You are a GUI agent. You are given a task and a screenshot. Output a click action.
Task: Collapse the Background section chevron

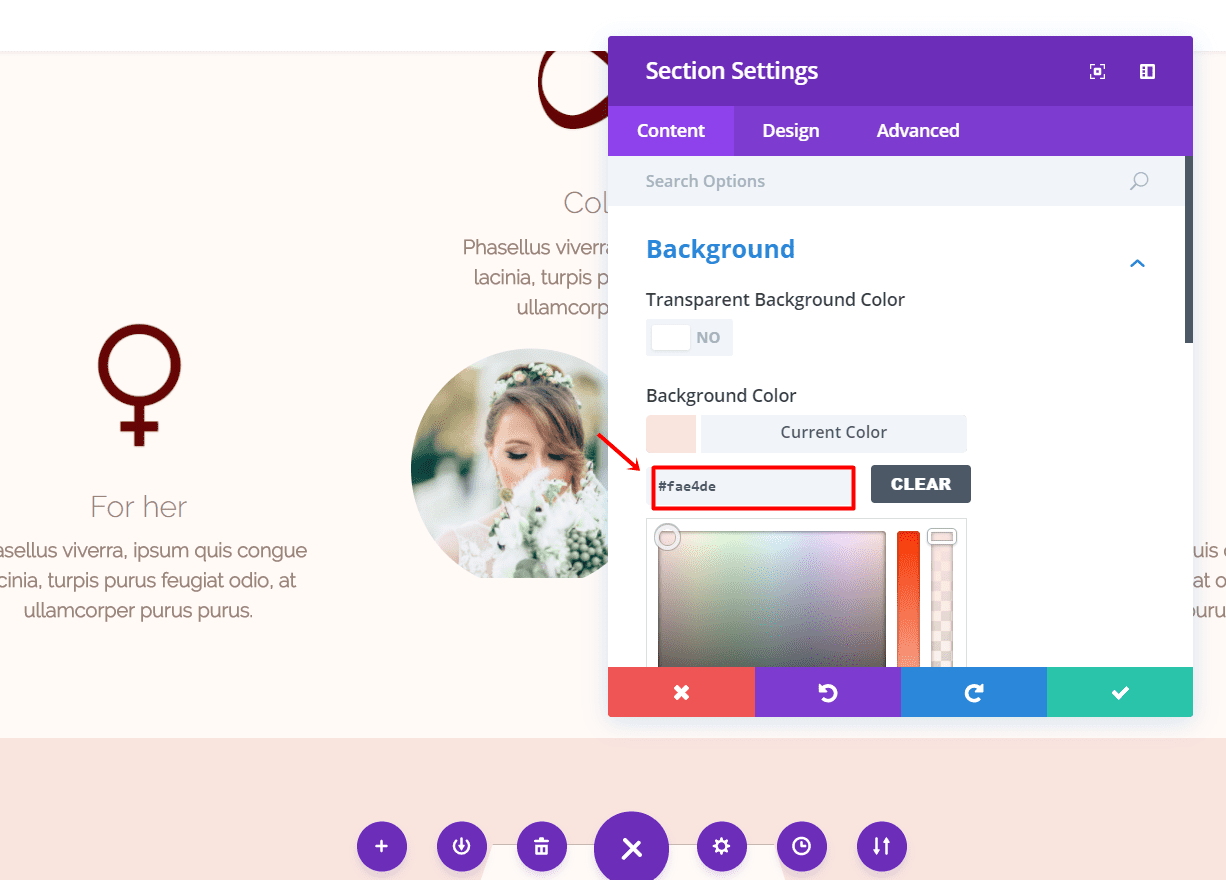click(x=1137, y=263)
